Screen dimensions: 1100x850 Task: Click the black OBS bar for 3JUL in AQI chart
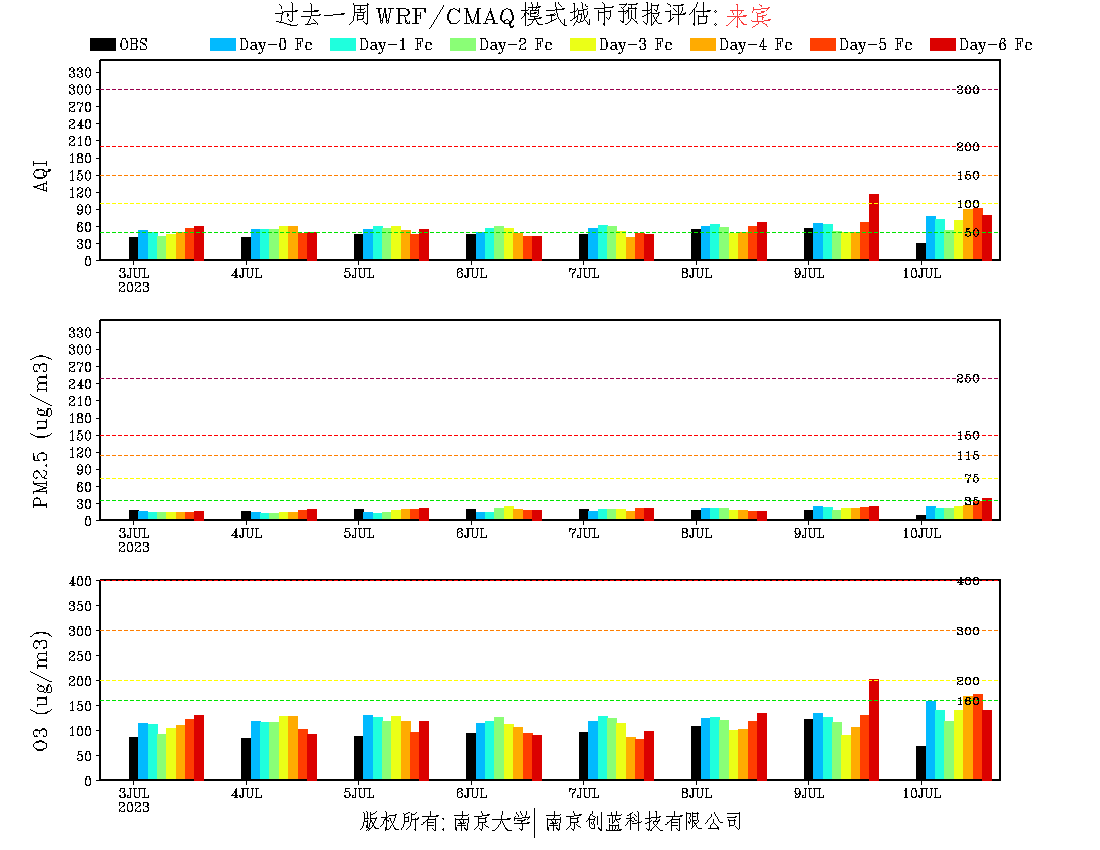pyautogui.click(x=133, y=248)
